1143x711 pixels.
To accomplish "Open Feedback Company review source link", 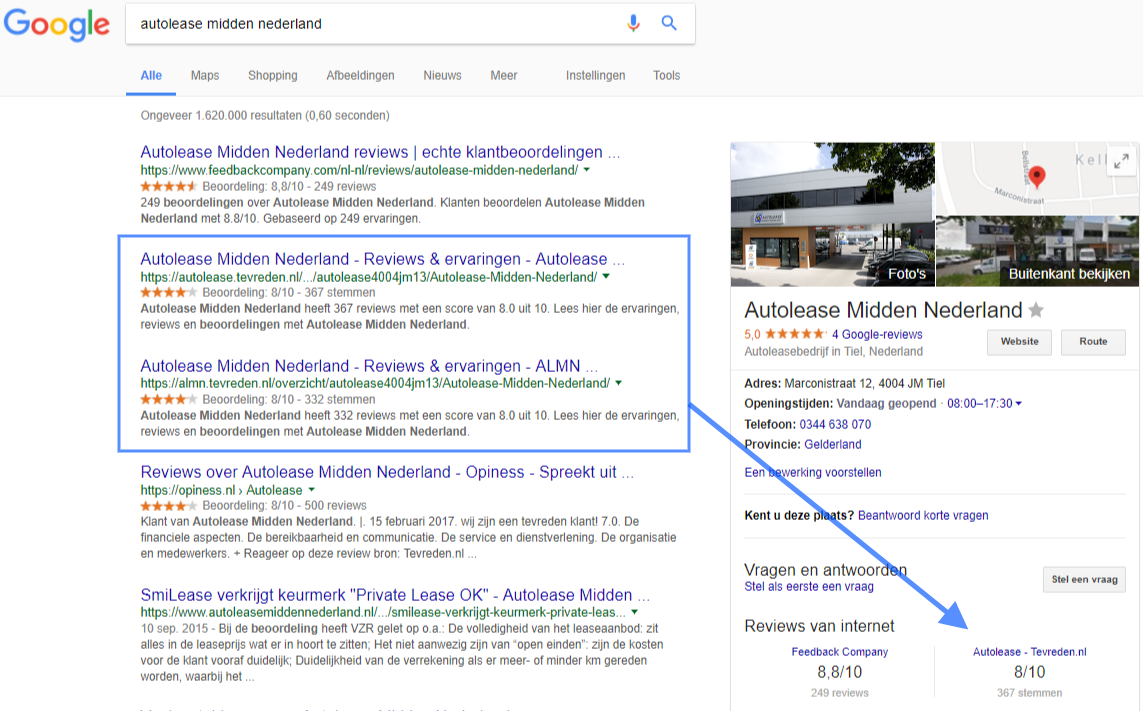I will [840, 652].
